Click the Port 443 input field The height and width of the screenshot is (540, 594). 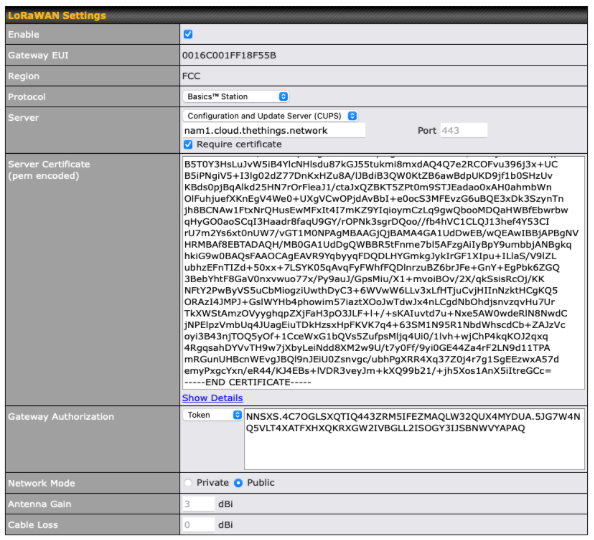(x=464, y=130)
